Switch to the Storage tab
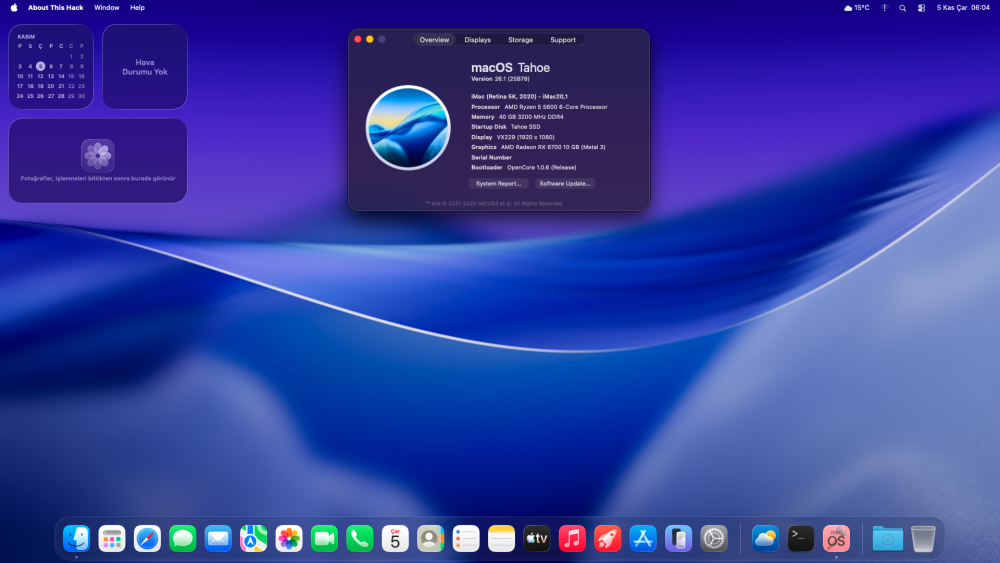This screenshot has height=563, width=1000. (x=520, y=40)
